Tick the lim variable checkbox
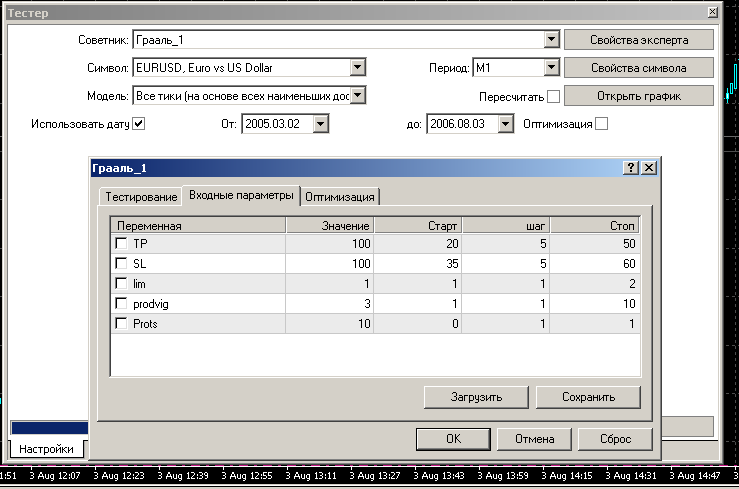 tap(121, 284)
